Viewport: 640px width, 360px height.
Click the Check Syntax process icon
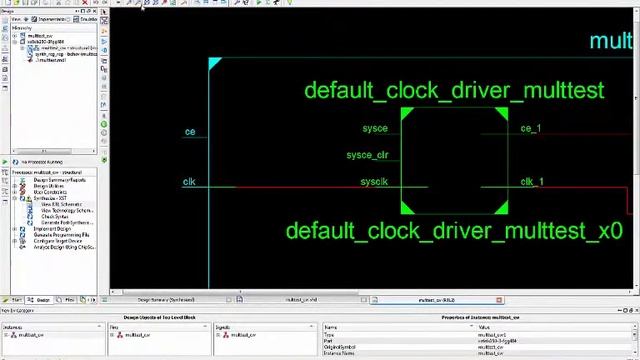[30, 217]
